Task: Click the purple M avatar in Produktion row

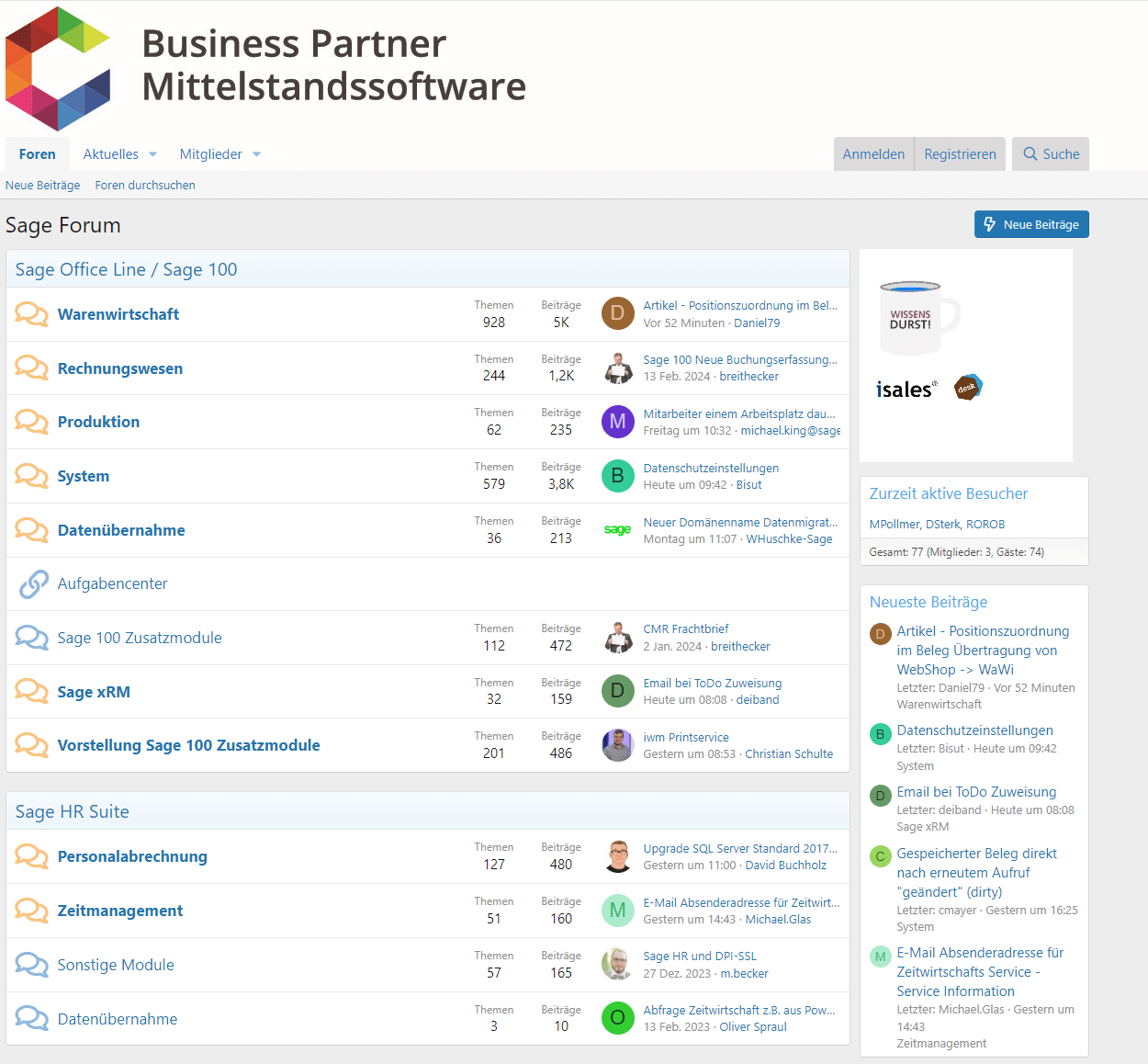Action: click(617, 422)
